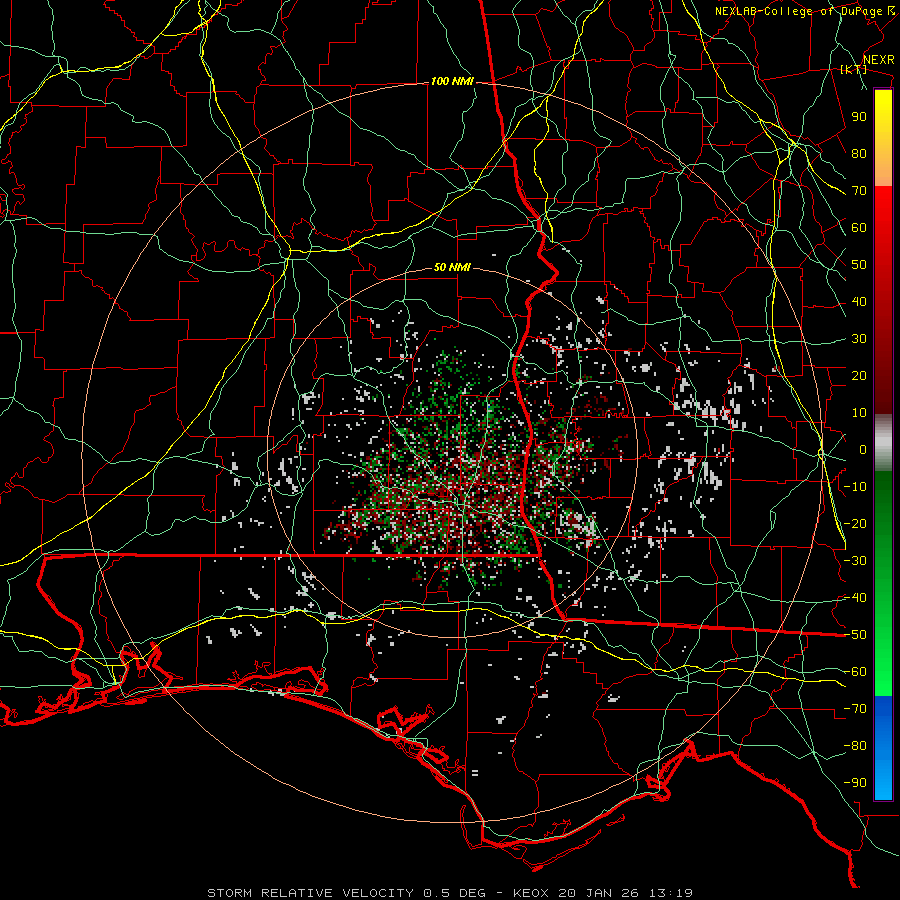This screenshot has width=900, height=900.
Task: Click the 80 value on the velocity scale
Action: click(859, 154)
